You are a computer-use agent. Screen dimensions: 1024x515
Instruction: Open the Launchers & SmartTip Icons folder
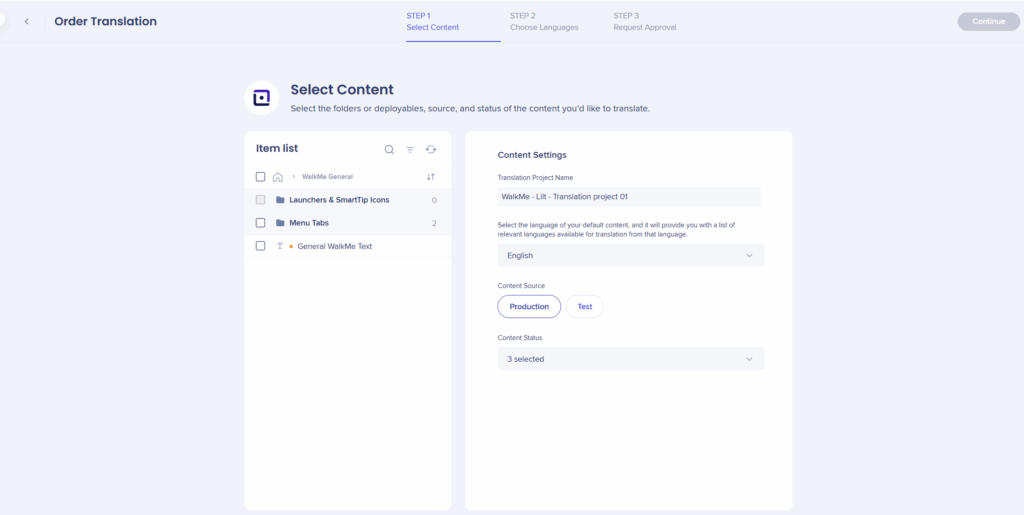tap(339, 200)
